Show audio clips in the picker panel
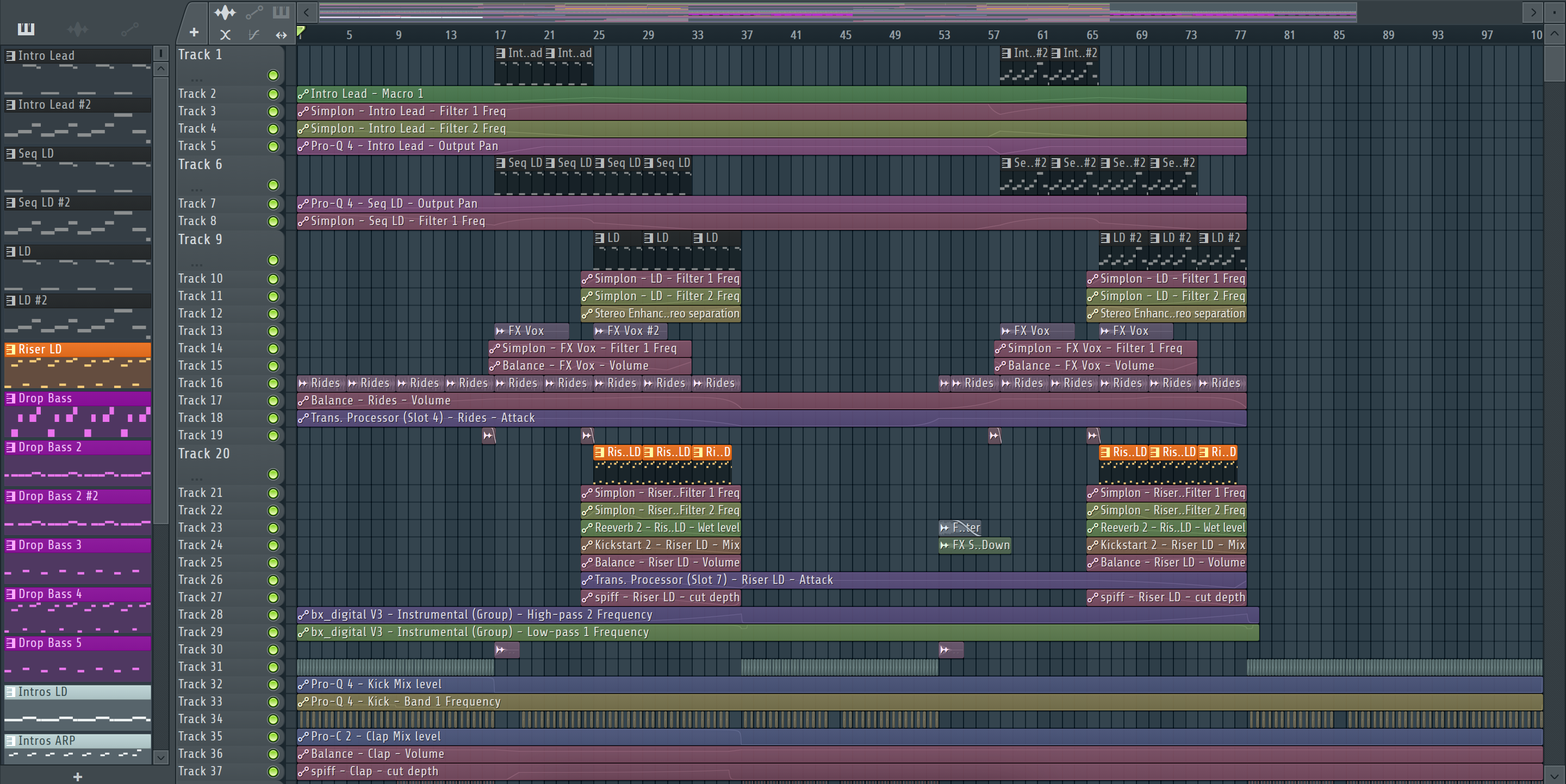The width and height of the screenshot is (1566, 784). 77,29
